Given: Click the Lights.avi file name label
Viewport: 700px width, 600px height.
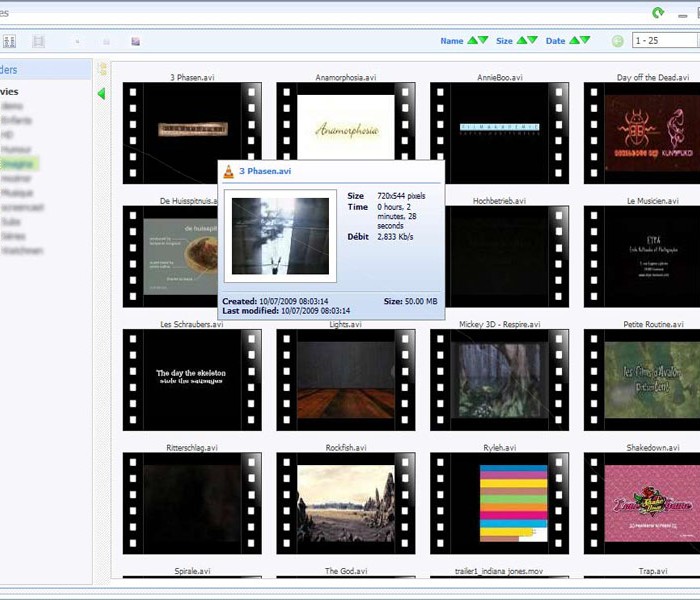Looking at the screenshot, I should [346, 325].
